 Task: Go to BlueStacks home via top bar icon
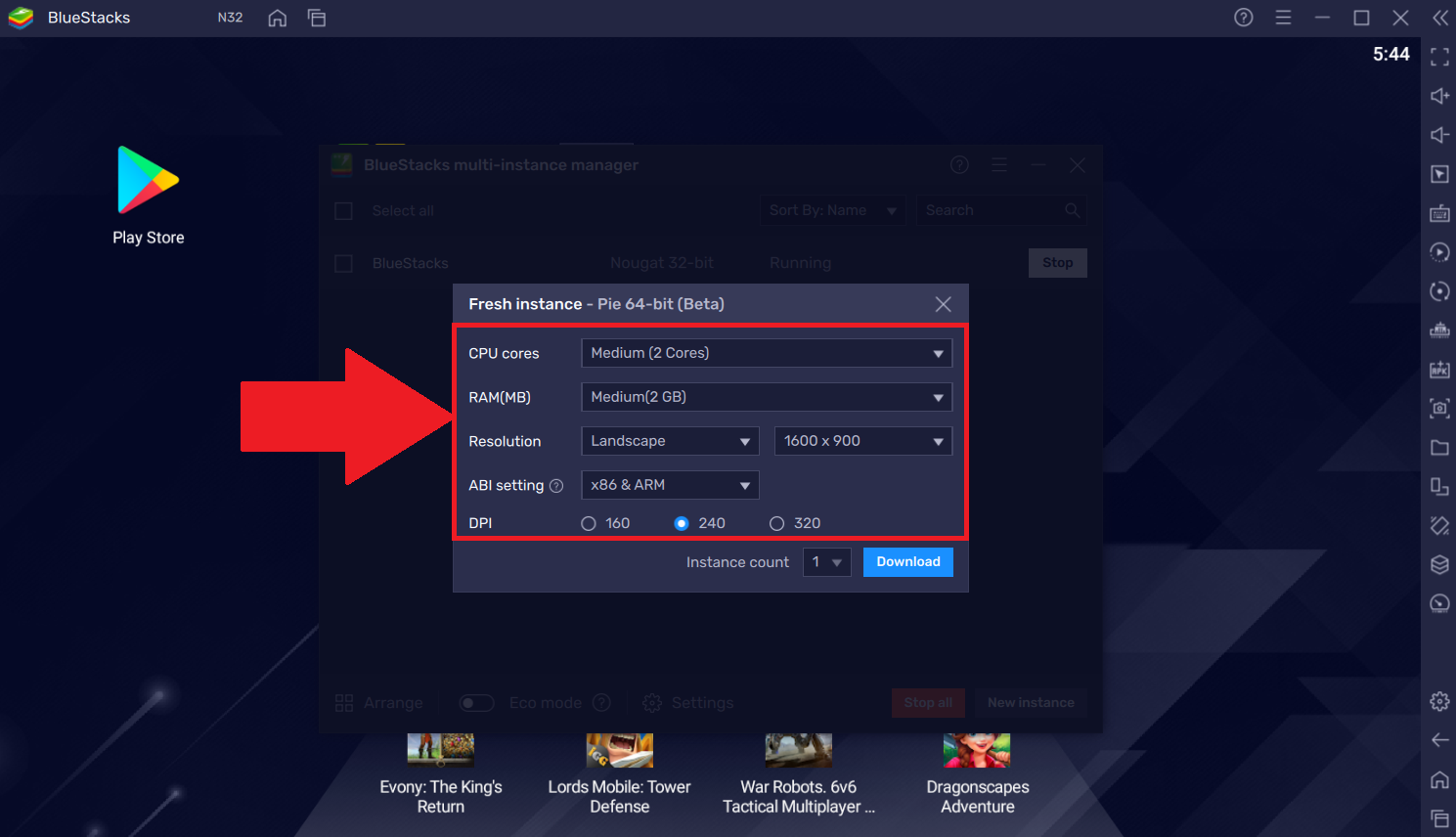pyautogui.click(x=278, y=18)
